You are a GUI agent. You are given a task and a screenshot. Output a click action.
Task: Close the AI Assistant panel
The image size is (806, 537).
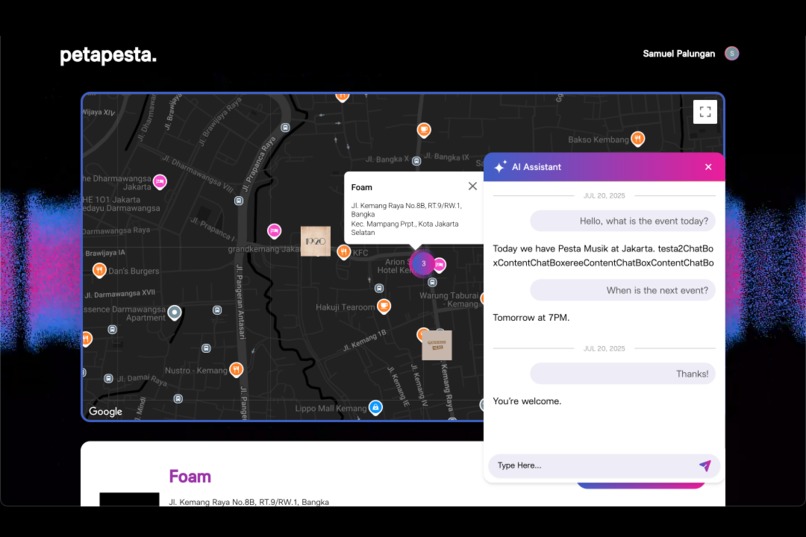(708, 167)
